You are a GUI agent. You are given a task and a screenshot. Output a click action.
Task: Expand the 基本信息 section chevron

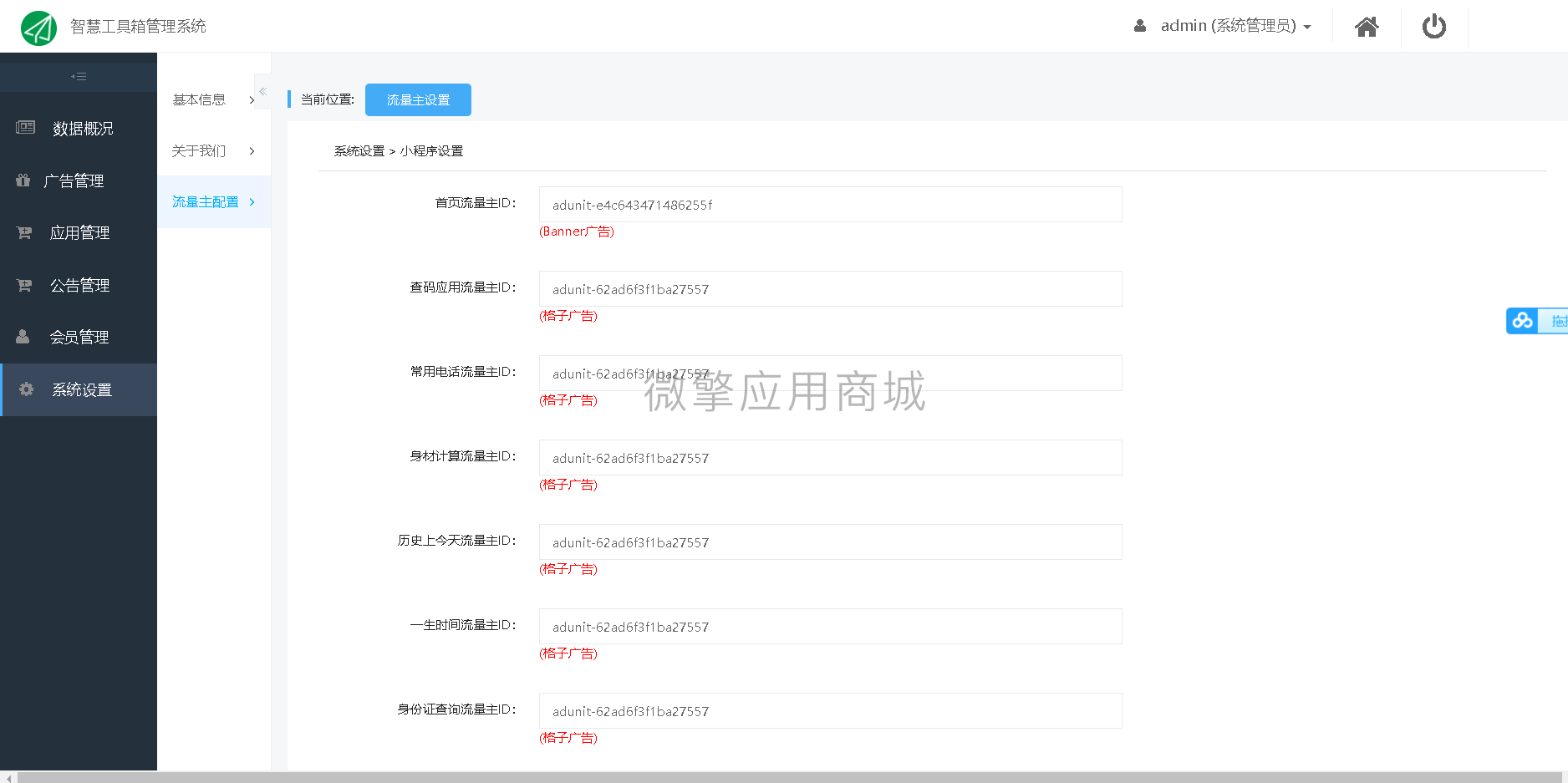(252, 99)
